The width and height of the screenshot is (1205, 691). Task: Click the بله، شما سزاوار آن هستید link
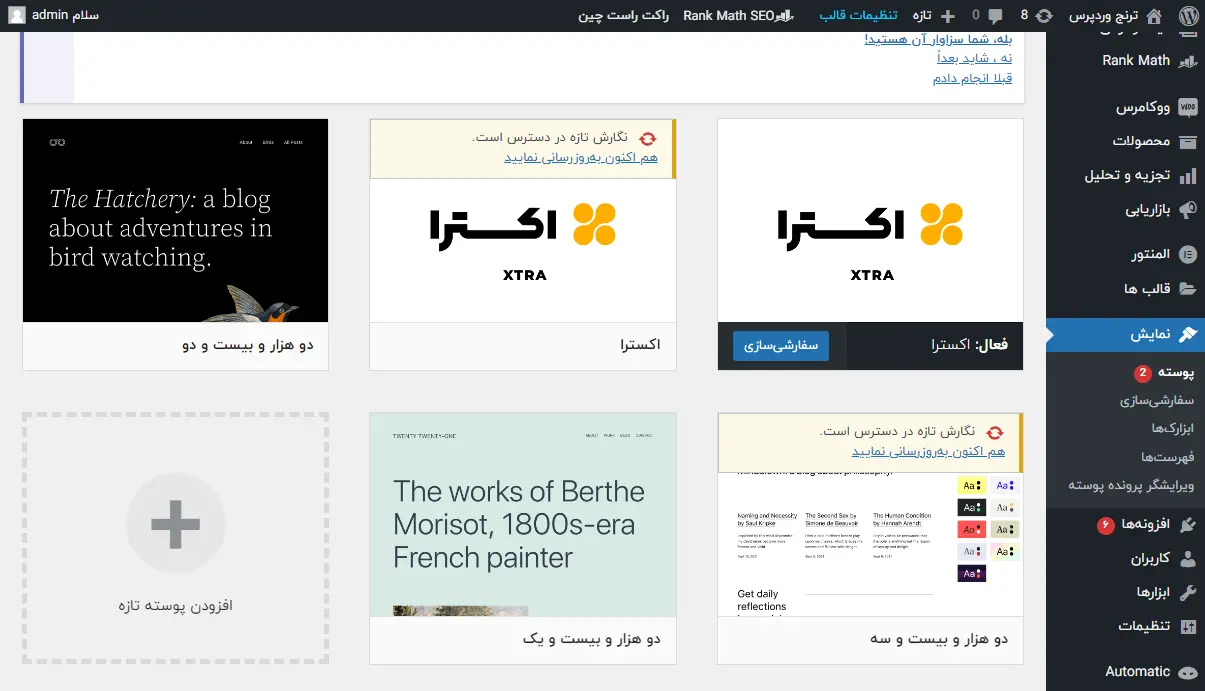coord(938,39)
